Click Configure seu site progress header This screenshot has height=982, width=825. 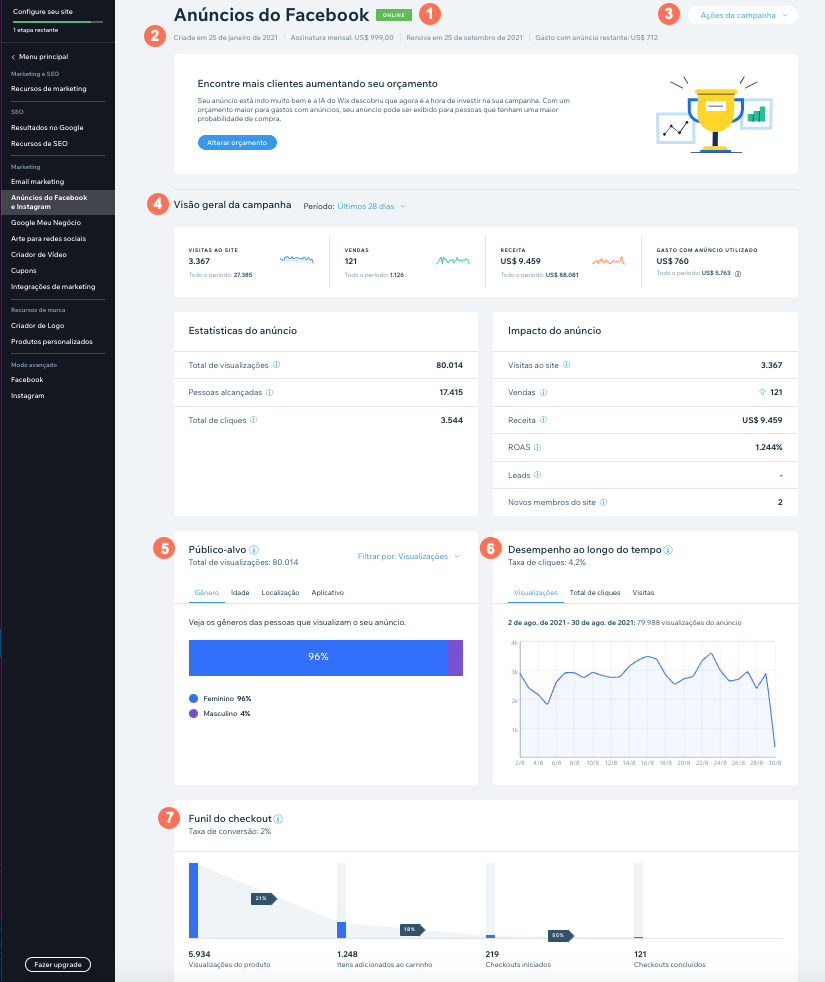tap(57, 20)
